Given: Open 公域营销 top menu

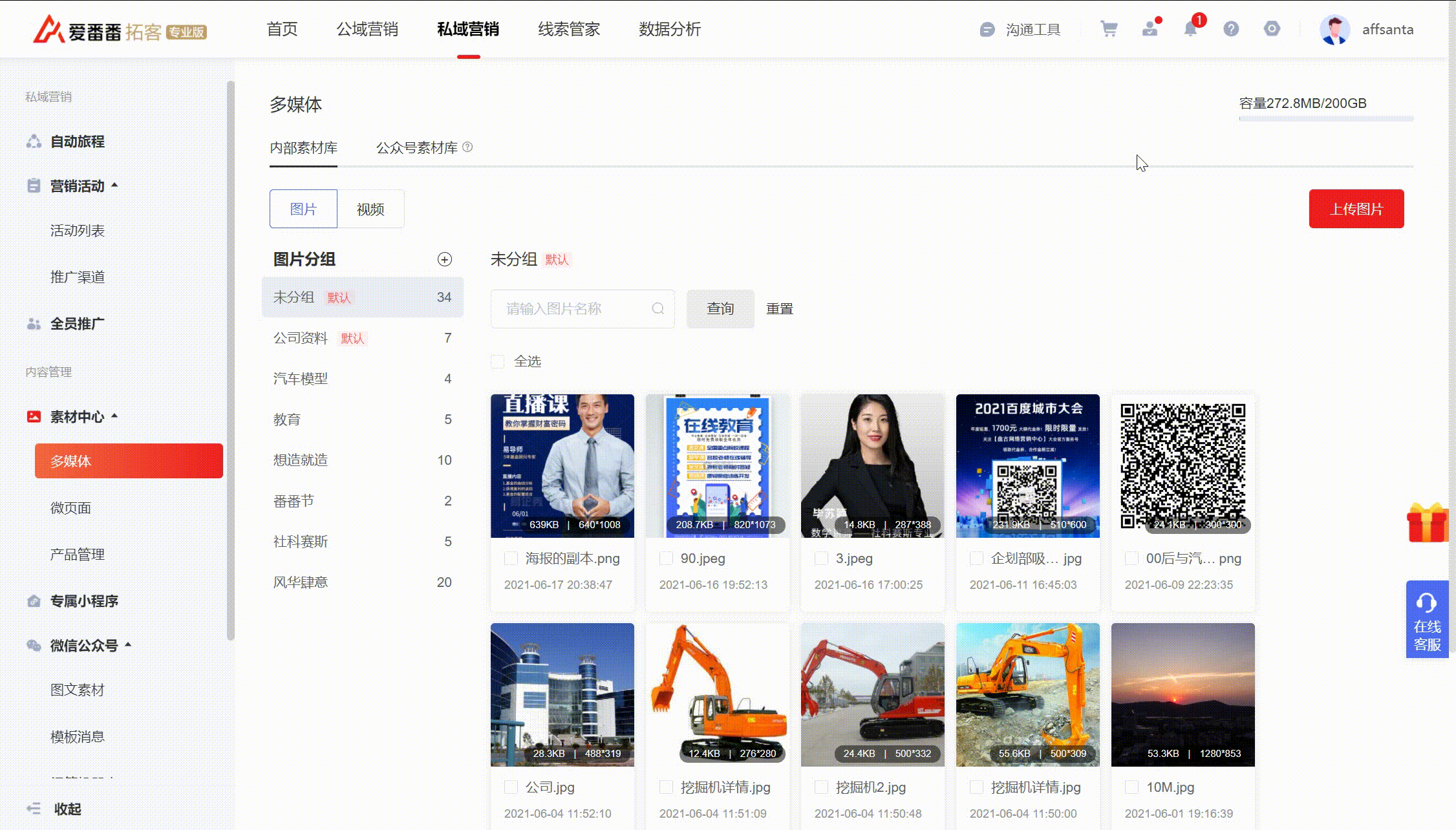Looking at the screenshot, I should (x=367, y=30).
